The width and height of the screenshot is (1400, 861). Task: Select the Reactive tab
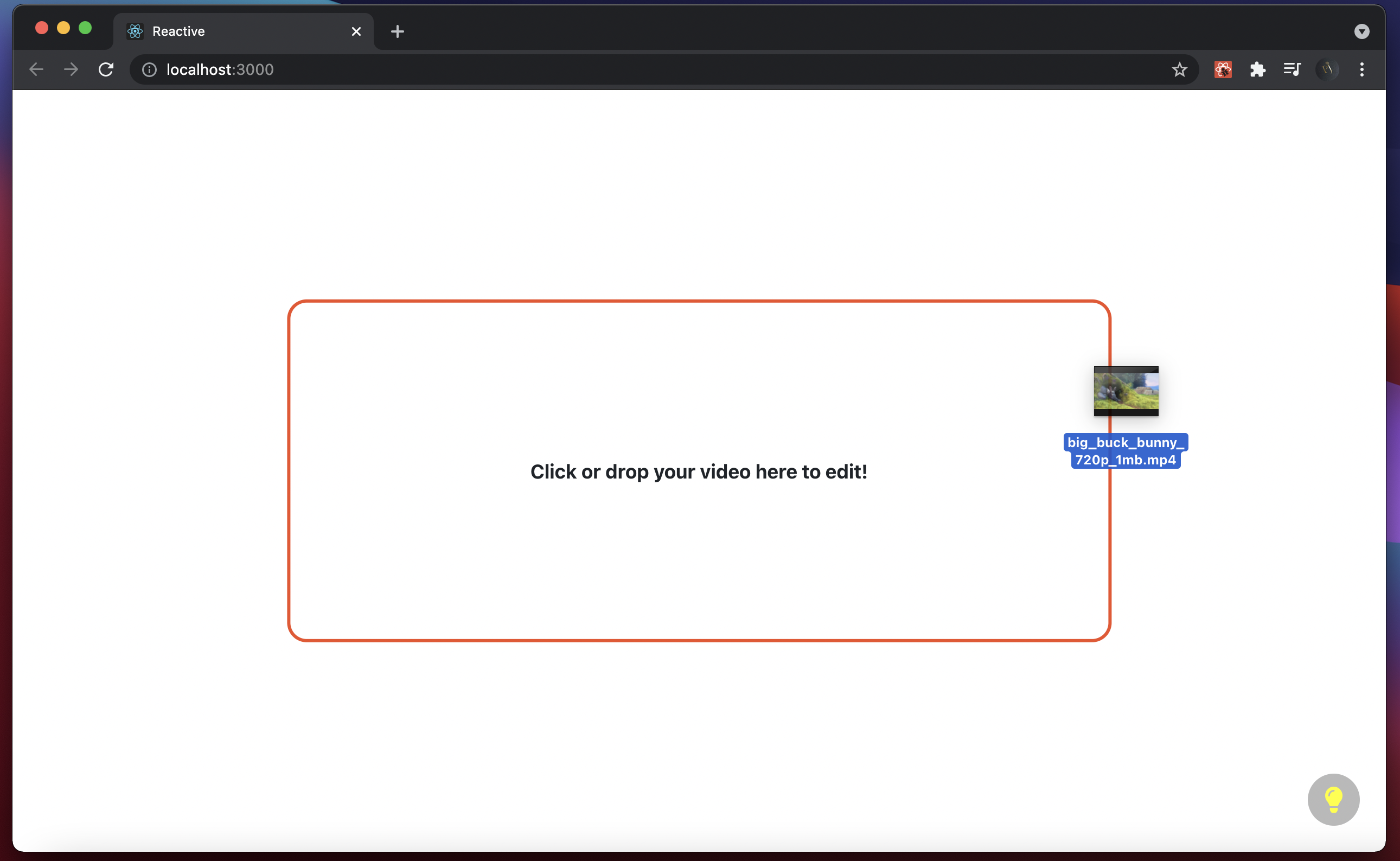click(228, 31)
